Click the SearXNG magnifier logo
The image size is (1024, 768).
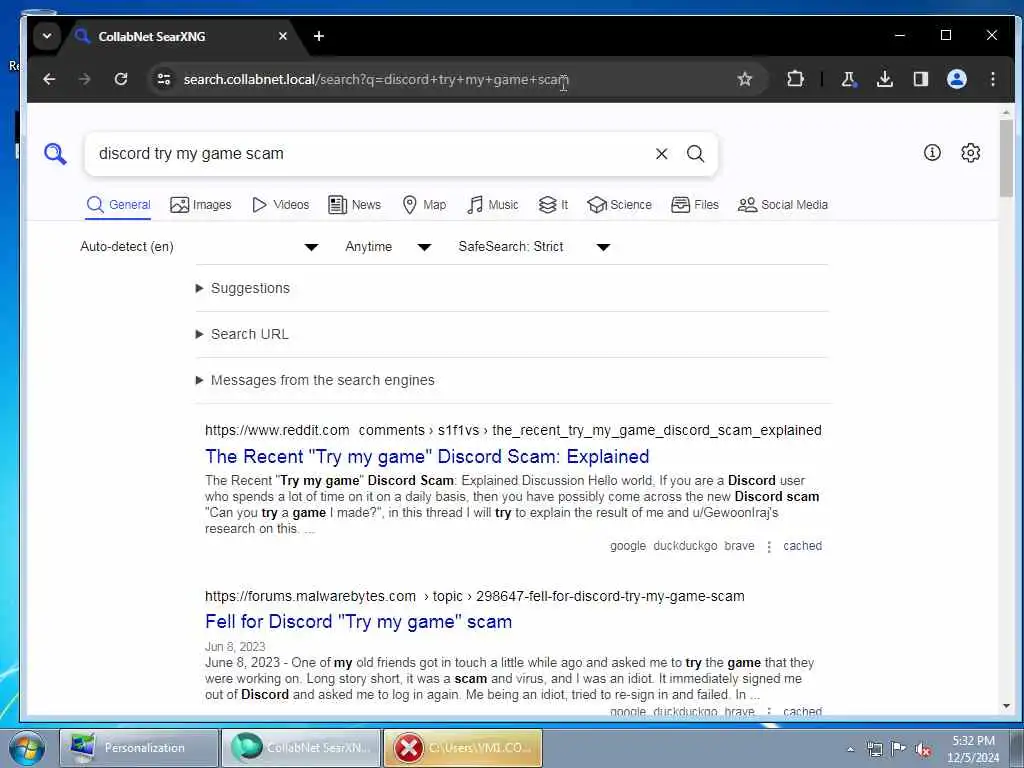(56, 154)
